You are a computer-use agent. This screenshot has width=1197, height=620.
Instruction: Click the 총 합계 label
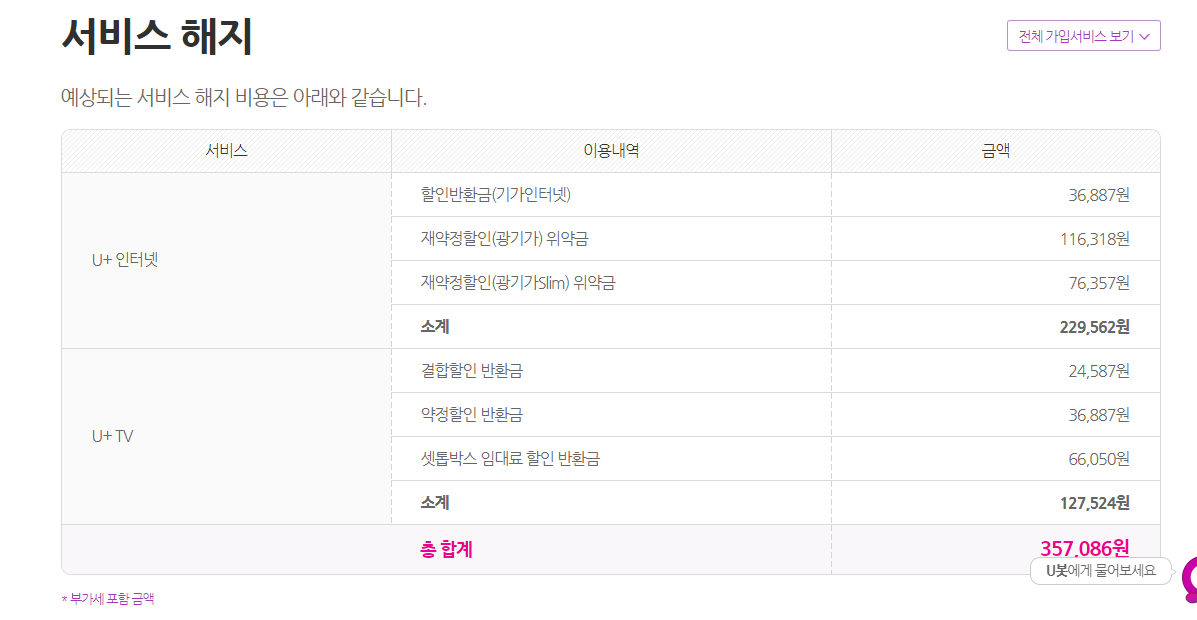tap(446, 549)
